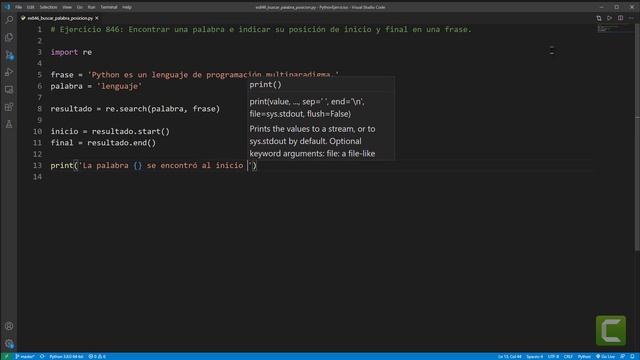Click the master branch indicator
Viewport: 640px width, 360px height.
tap(25, 356)
